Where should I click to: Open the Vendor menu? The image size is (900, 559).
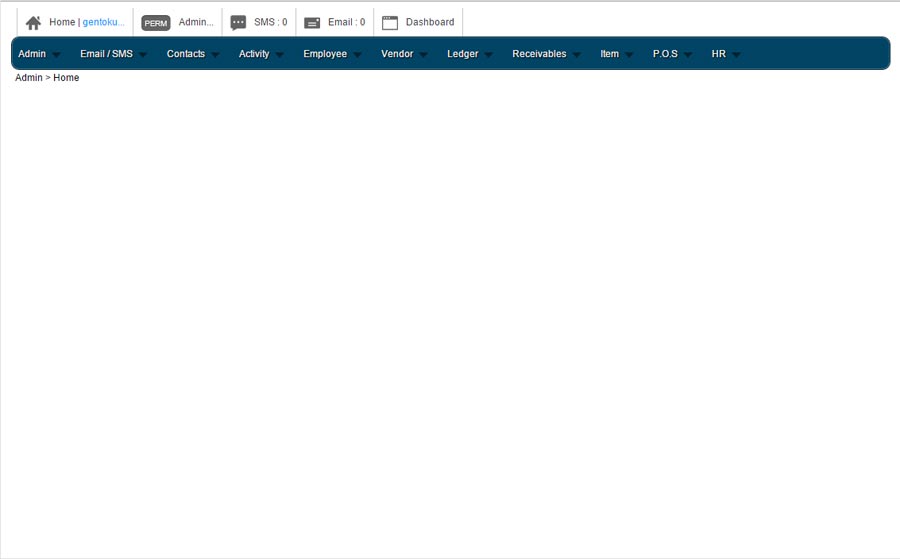pos(397,53)
